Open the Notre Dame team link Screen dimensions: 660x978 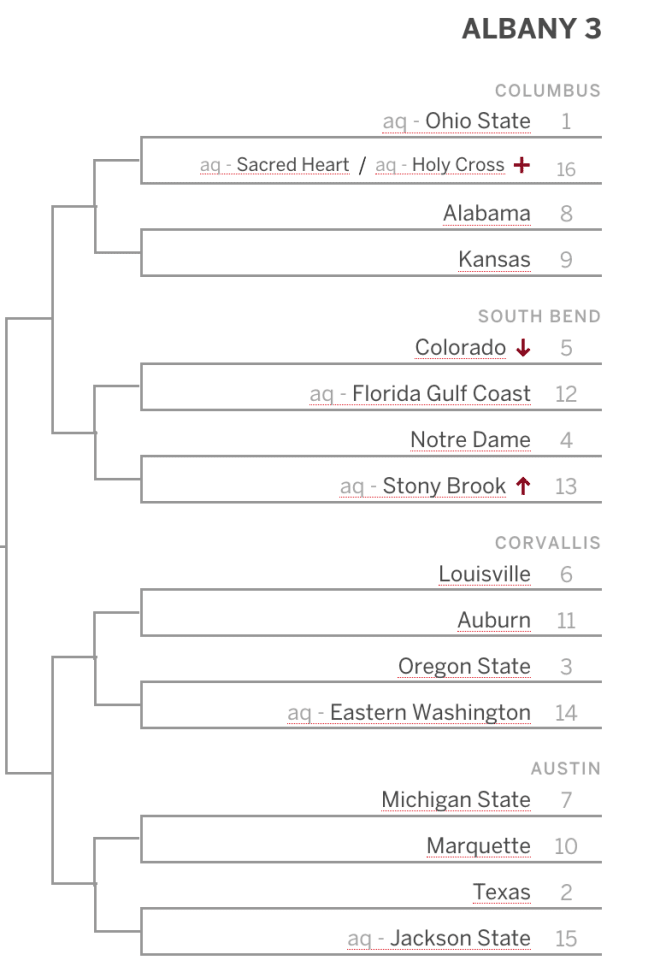pyautogui.click(x=470, y=440)
